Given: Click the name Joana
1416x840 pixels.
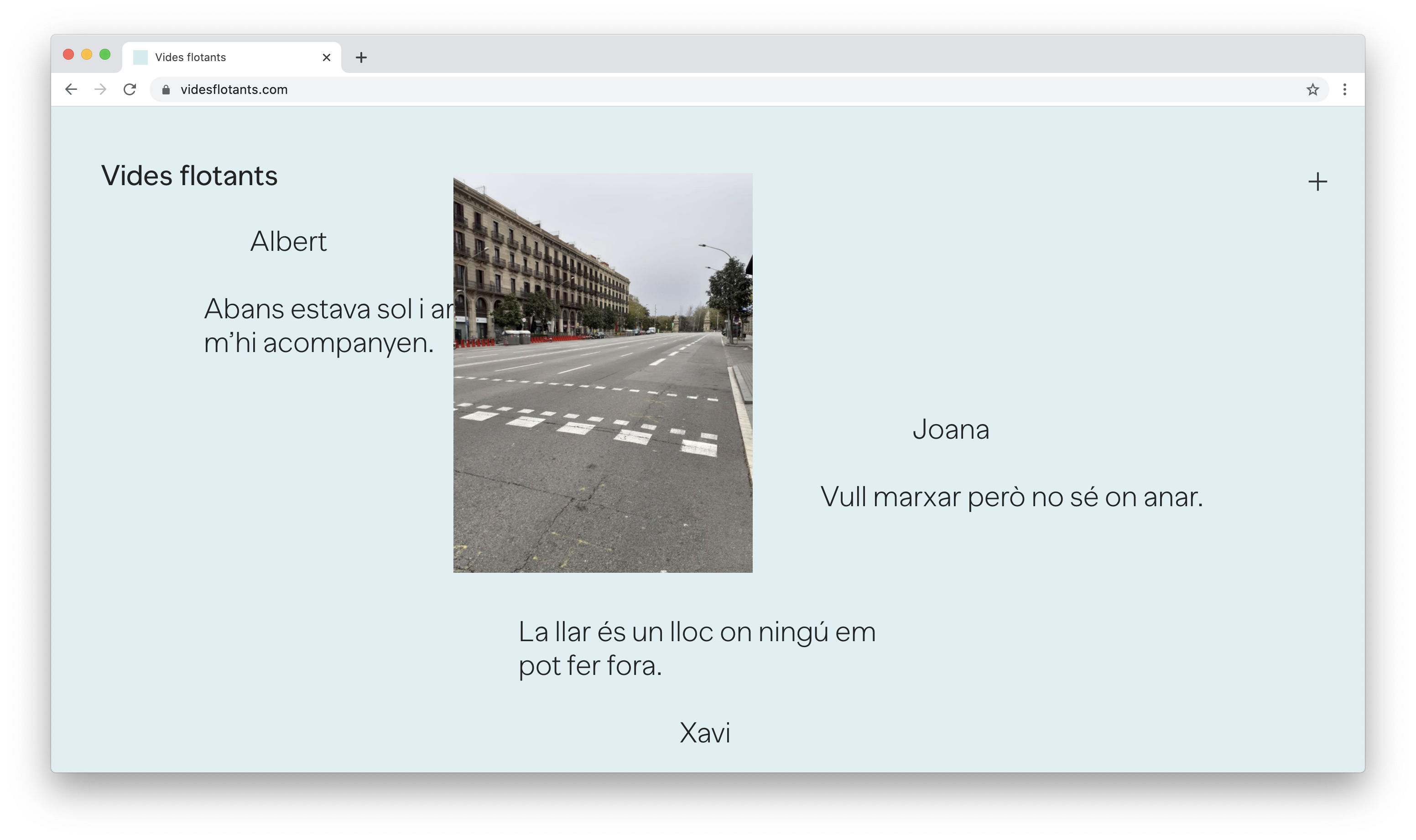Looking at the screenshot, I should pyautogui.click(x=950, y=429).
